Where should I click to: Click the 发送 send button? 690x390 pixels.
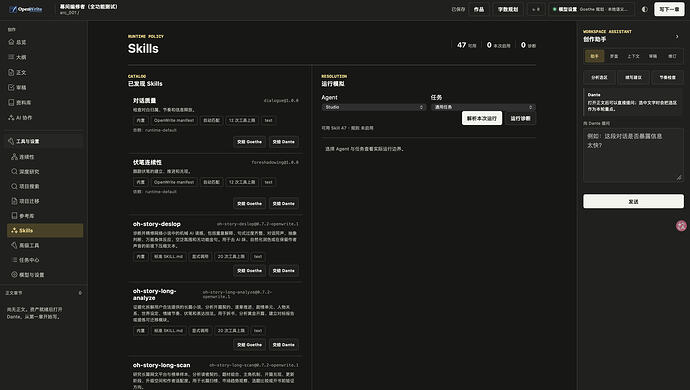point(633,201)
